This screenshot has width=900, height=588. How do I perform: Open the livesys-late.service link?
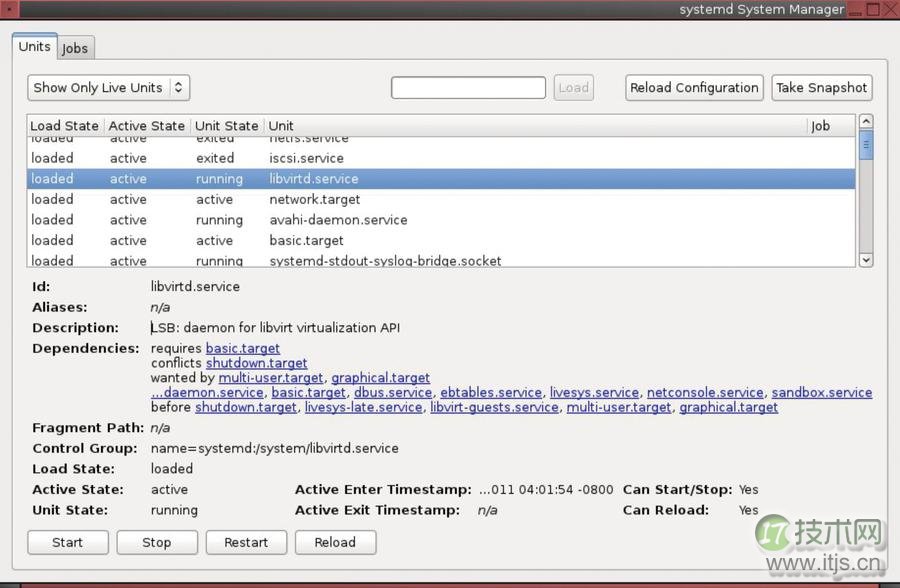[x=363, y=407]
